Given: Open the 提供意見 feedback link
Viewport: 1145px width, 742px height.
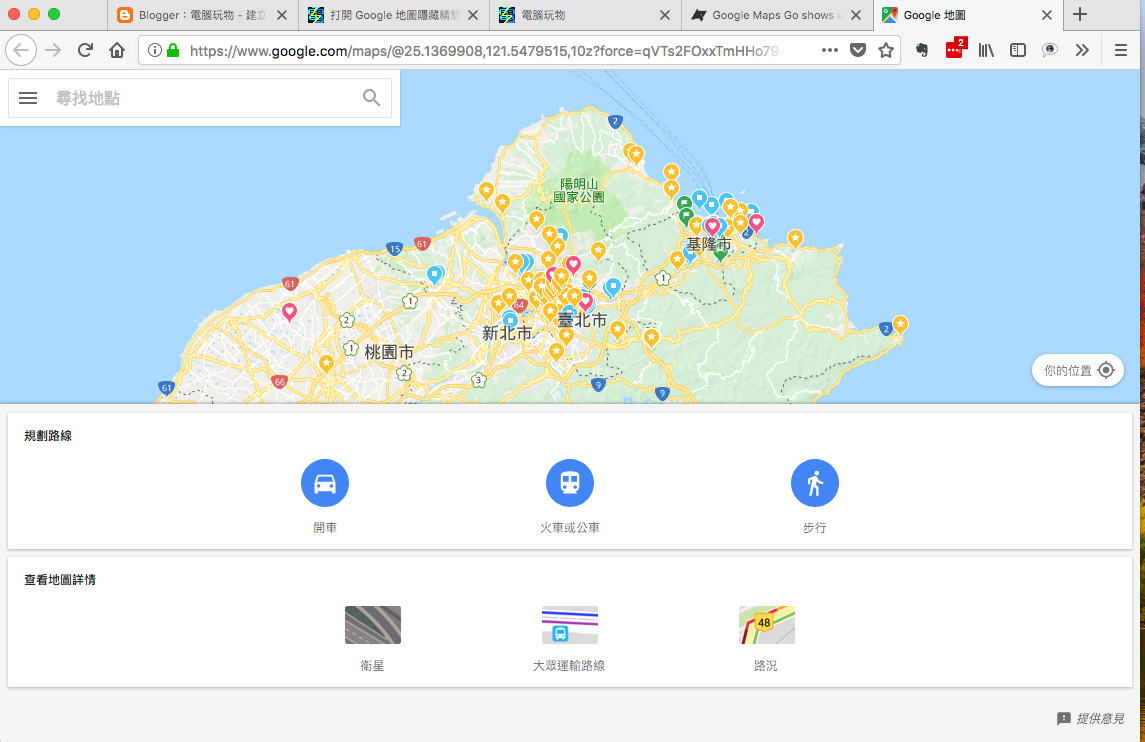Looking at the screenshot, I should coord(1091,719).
